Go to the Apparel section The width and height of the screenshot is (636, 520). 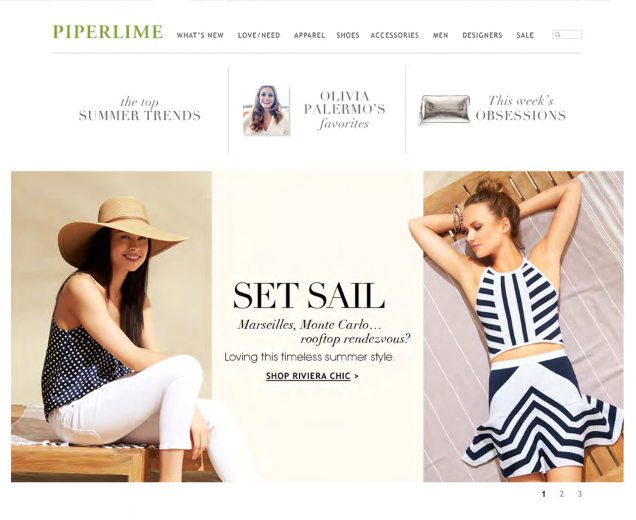pyautogui.click(x=309, y=35)
